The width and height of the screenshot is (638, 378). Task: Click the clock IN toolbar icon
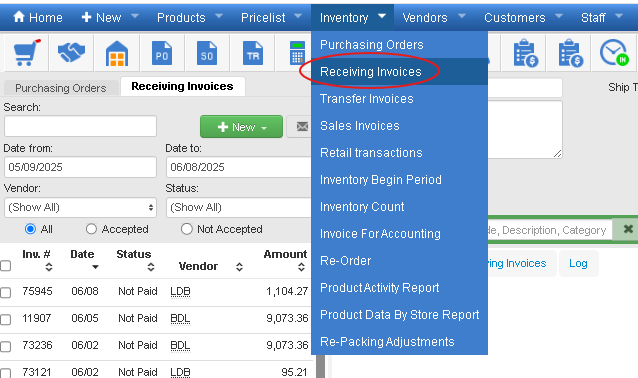coord(614,53)
